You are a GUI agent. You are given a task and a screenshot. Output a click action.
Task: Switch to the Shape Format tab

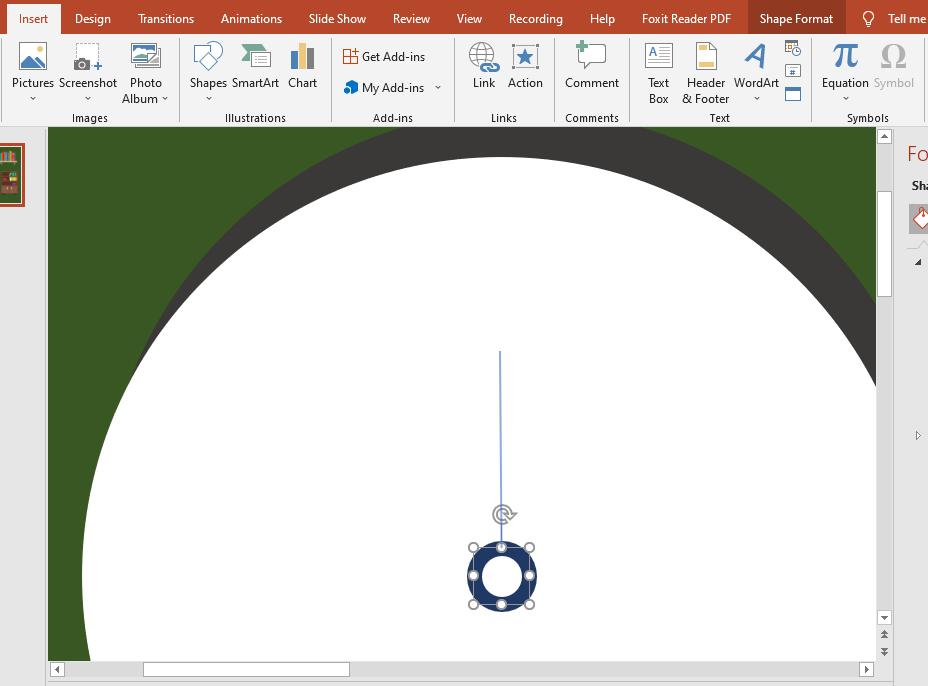click(796, 18)
